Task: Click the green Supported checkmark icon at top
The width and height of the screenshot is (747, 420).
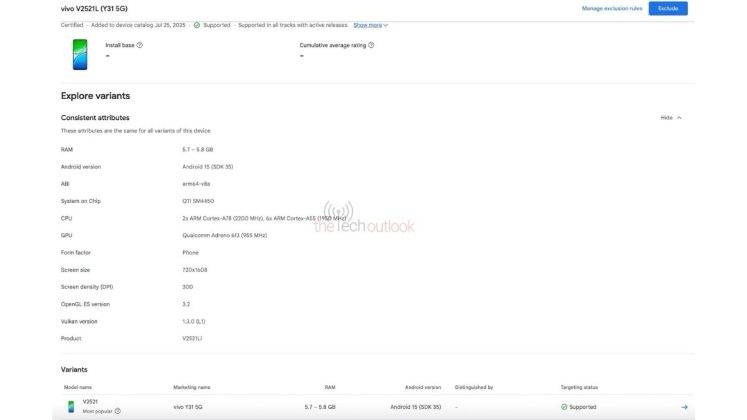Action: [x=196, y=25]
